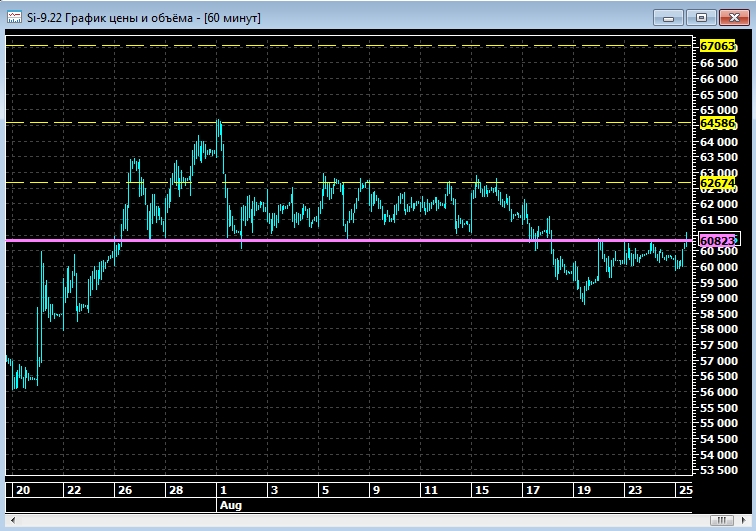756x531 pixels.
Task: Click the chart window icon in title bar
Action: point(14,17)
